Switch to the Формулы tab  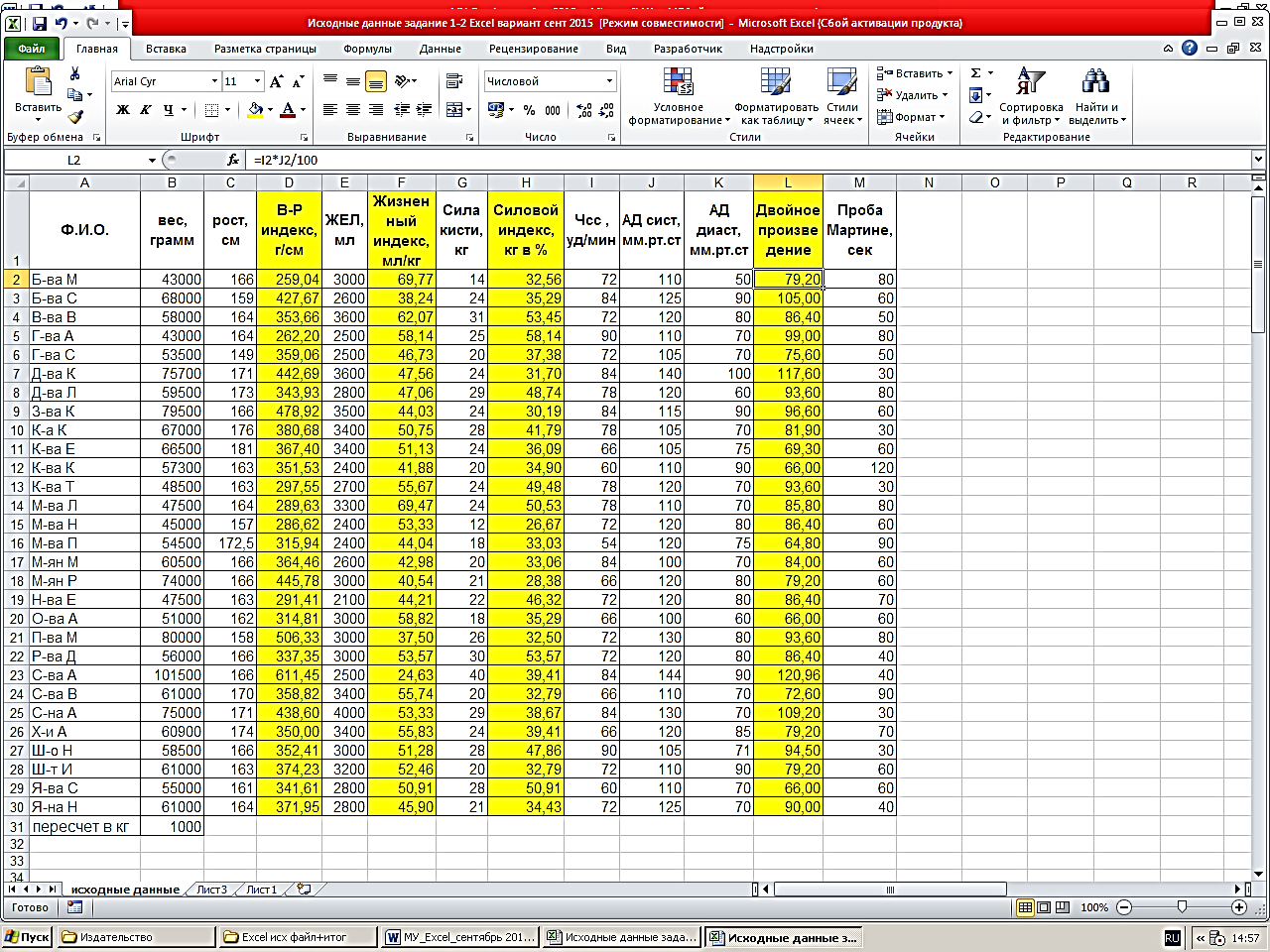367,48
